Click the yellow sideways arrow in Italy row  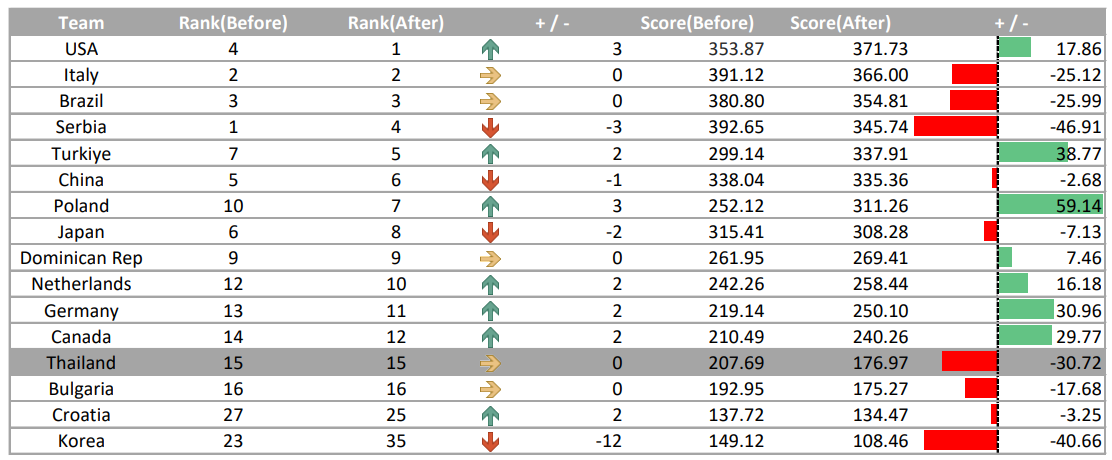[x=490, y=75]
